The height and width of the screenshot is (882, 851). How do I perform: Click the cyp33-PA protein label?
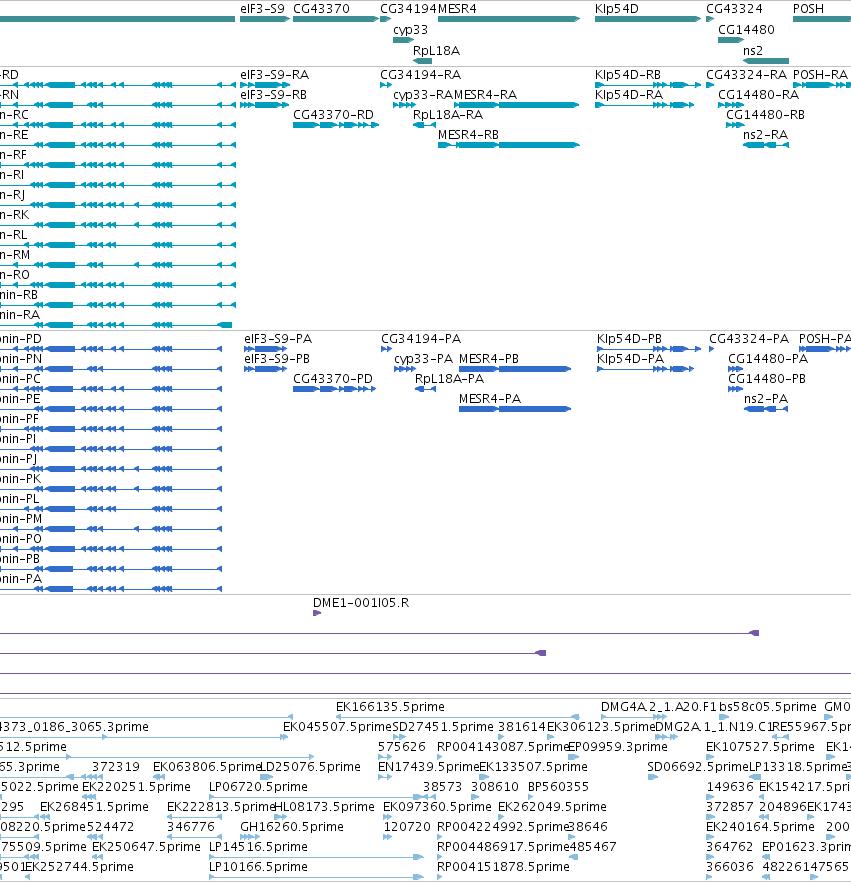[424, 359]
